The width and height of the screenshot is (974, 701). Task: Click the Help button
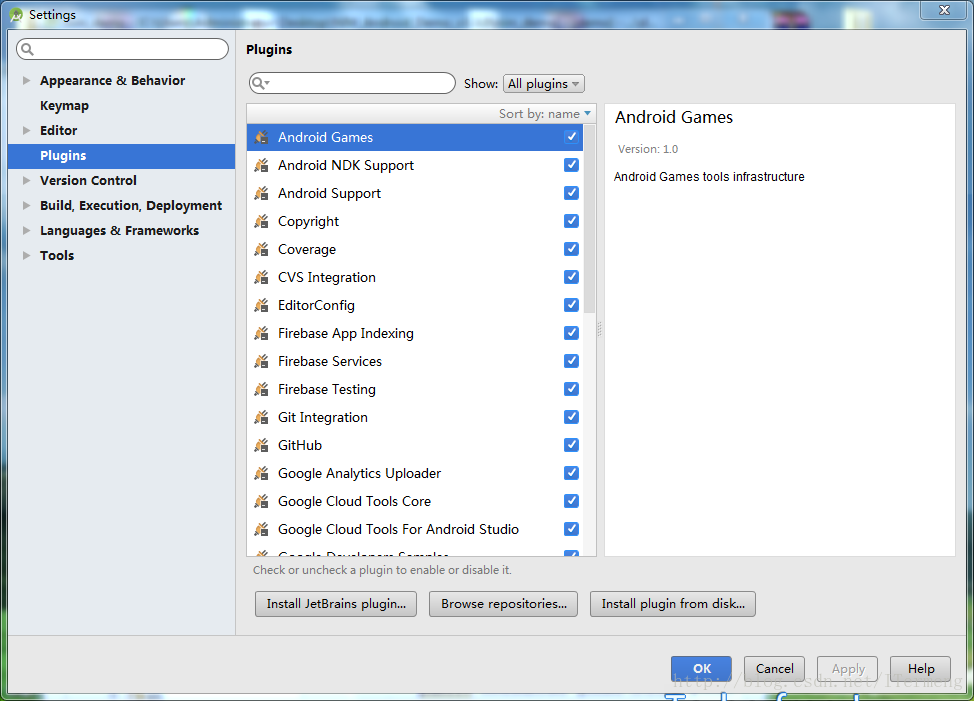pos(921,669)
